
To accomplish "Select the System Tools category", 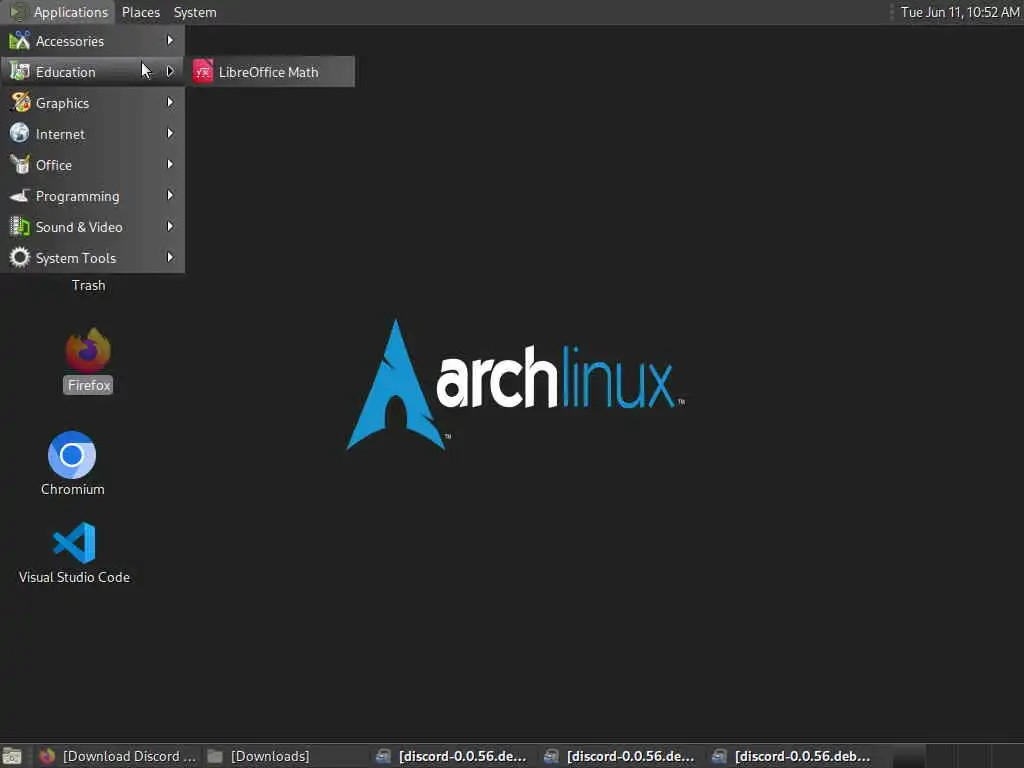I will [x=92, y=258].
